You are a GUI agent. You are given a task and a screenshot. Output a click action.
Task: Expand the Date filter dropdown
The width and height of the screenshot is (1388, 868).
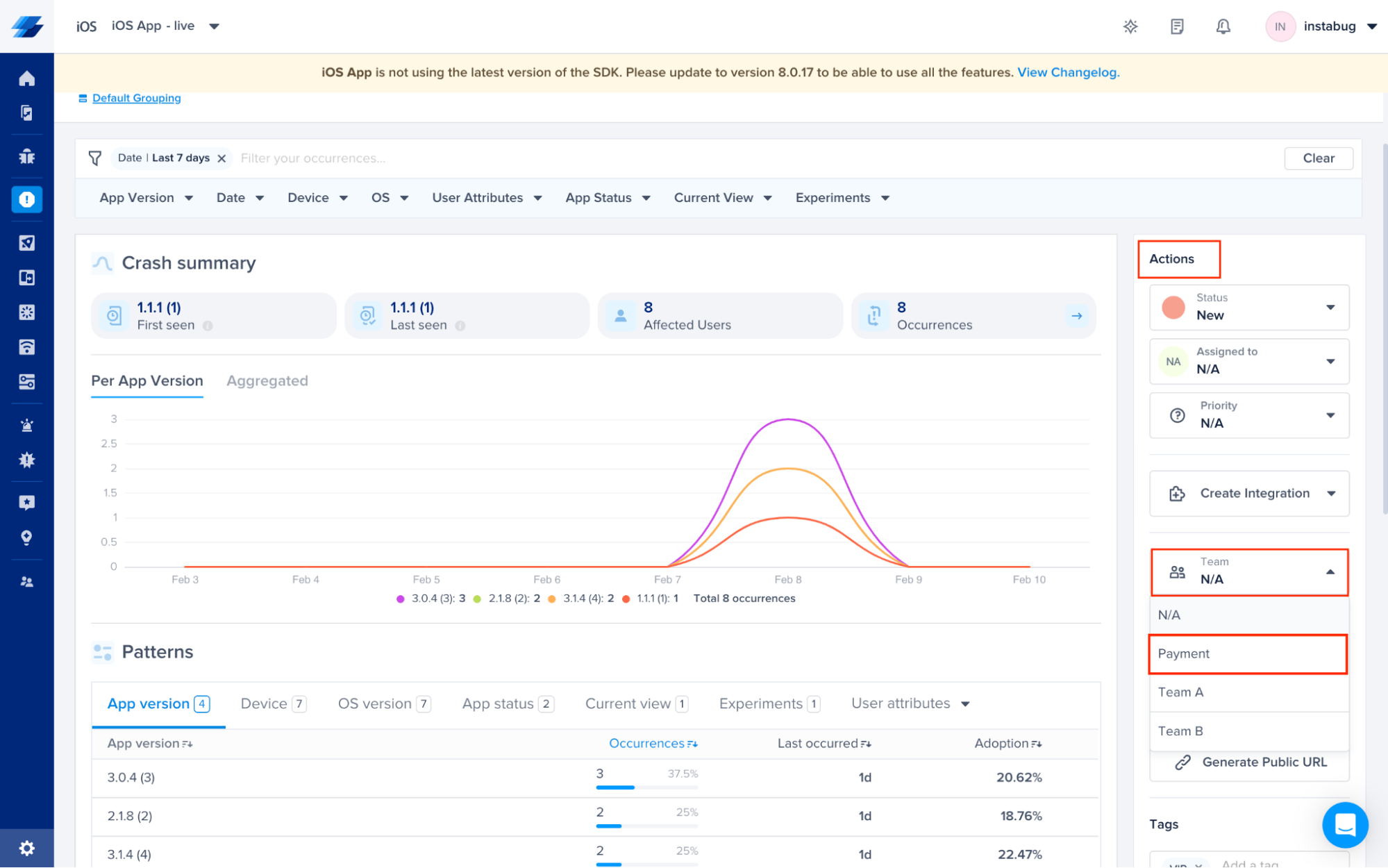240,198
